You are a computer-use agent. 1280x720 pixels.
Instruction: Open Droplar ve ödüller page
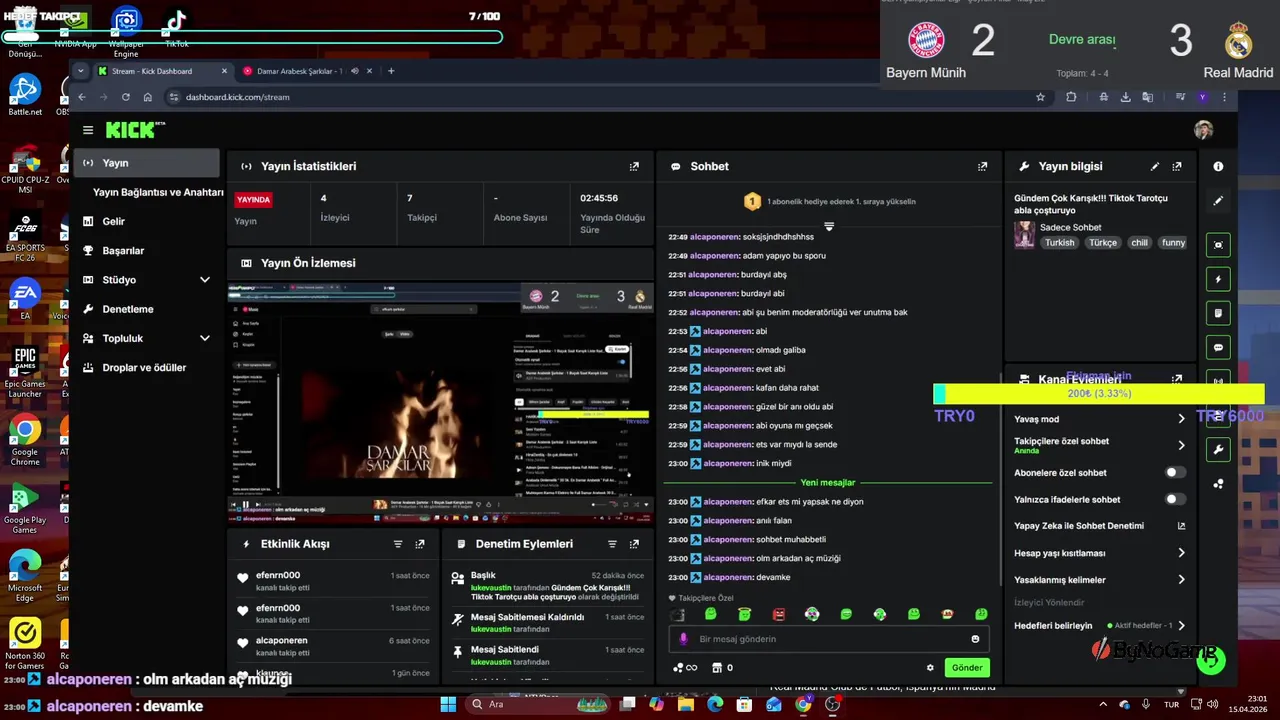tap(144, 368)
